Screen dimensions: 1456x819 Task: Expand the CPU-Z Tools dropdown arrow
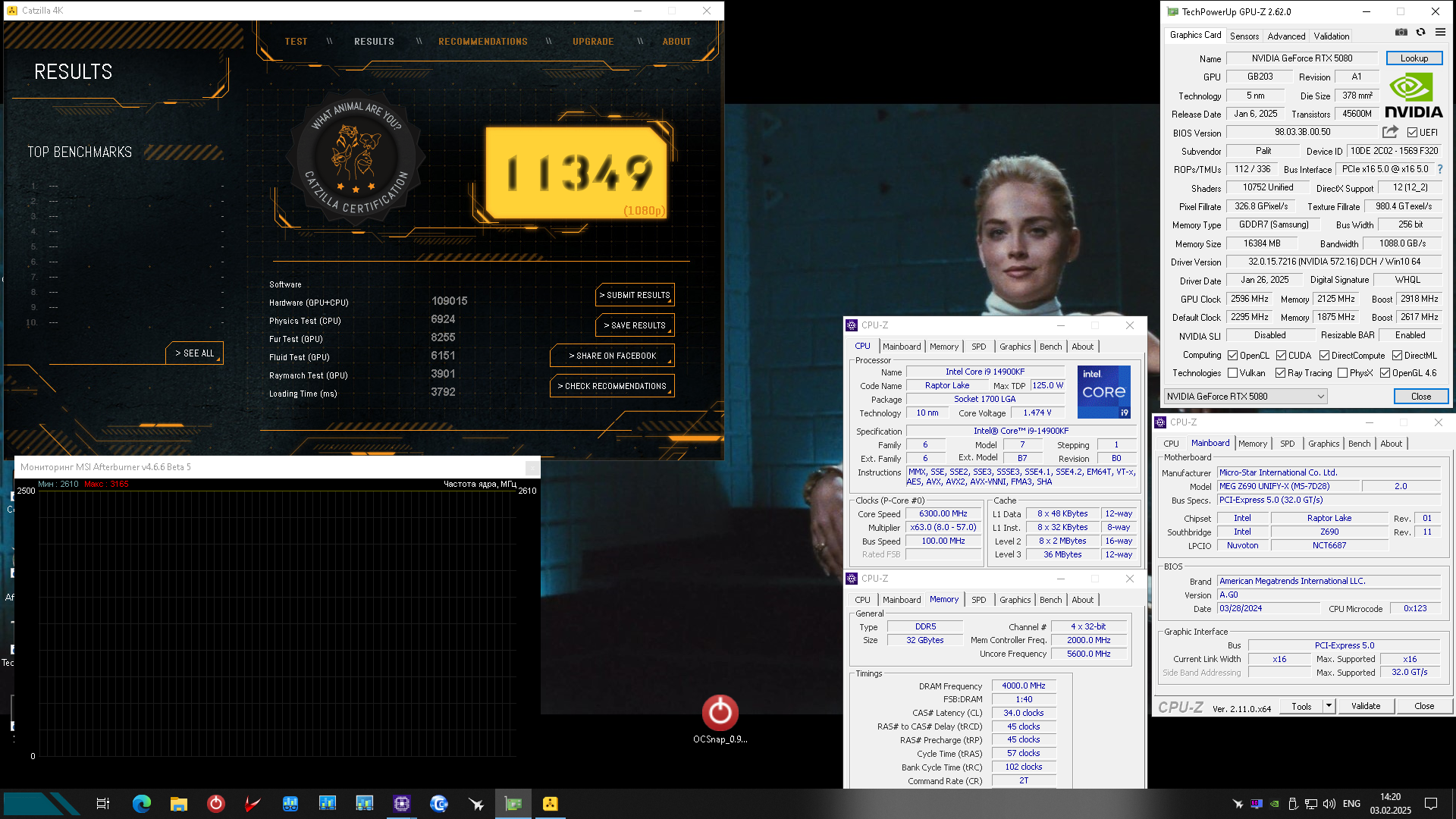[x=1329, y=706]
